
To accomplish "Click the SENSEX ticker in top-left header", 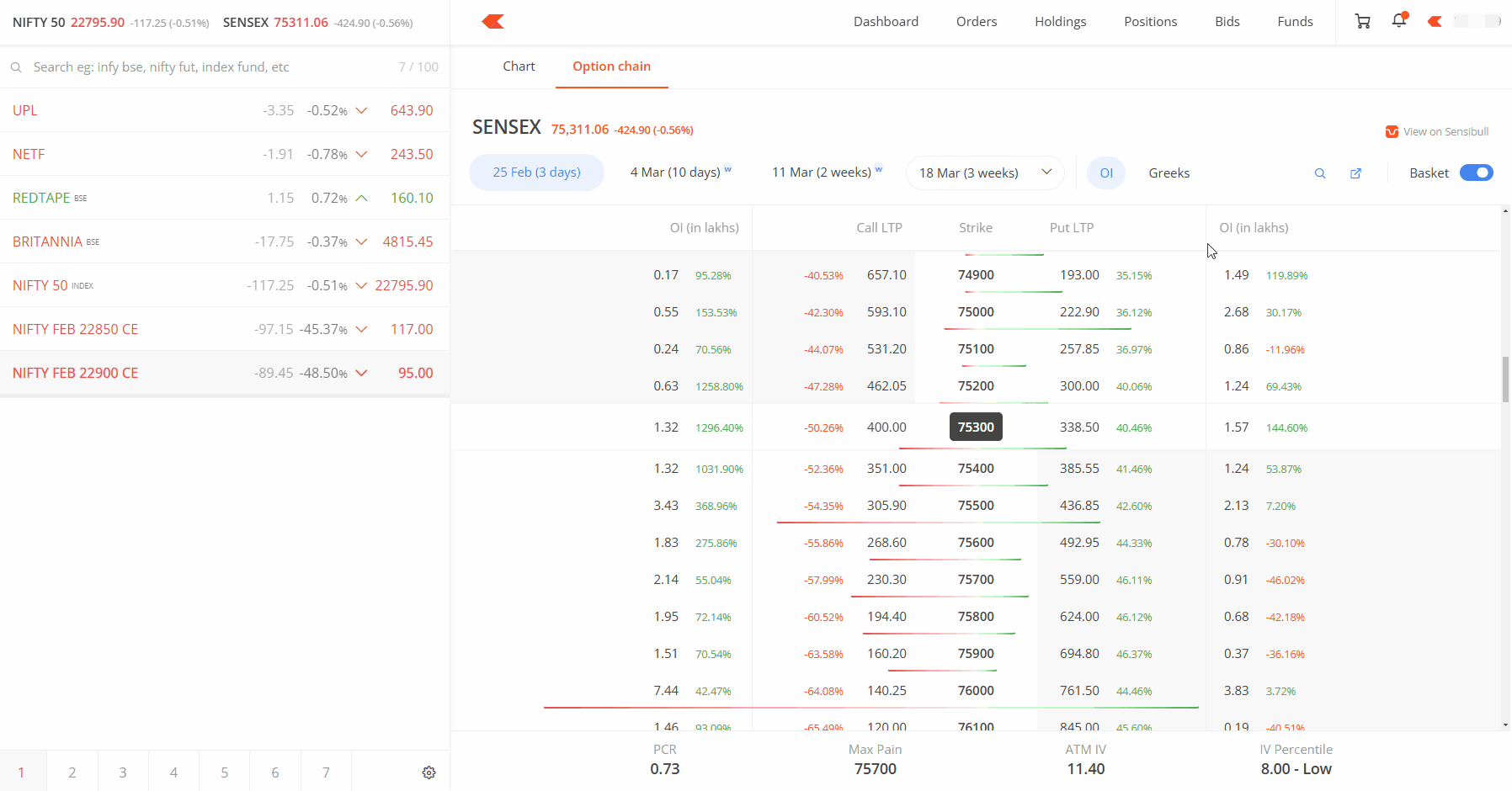I will pyautogui.click(x=317, y=23).
